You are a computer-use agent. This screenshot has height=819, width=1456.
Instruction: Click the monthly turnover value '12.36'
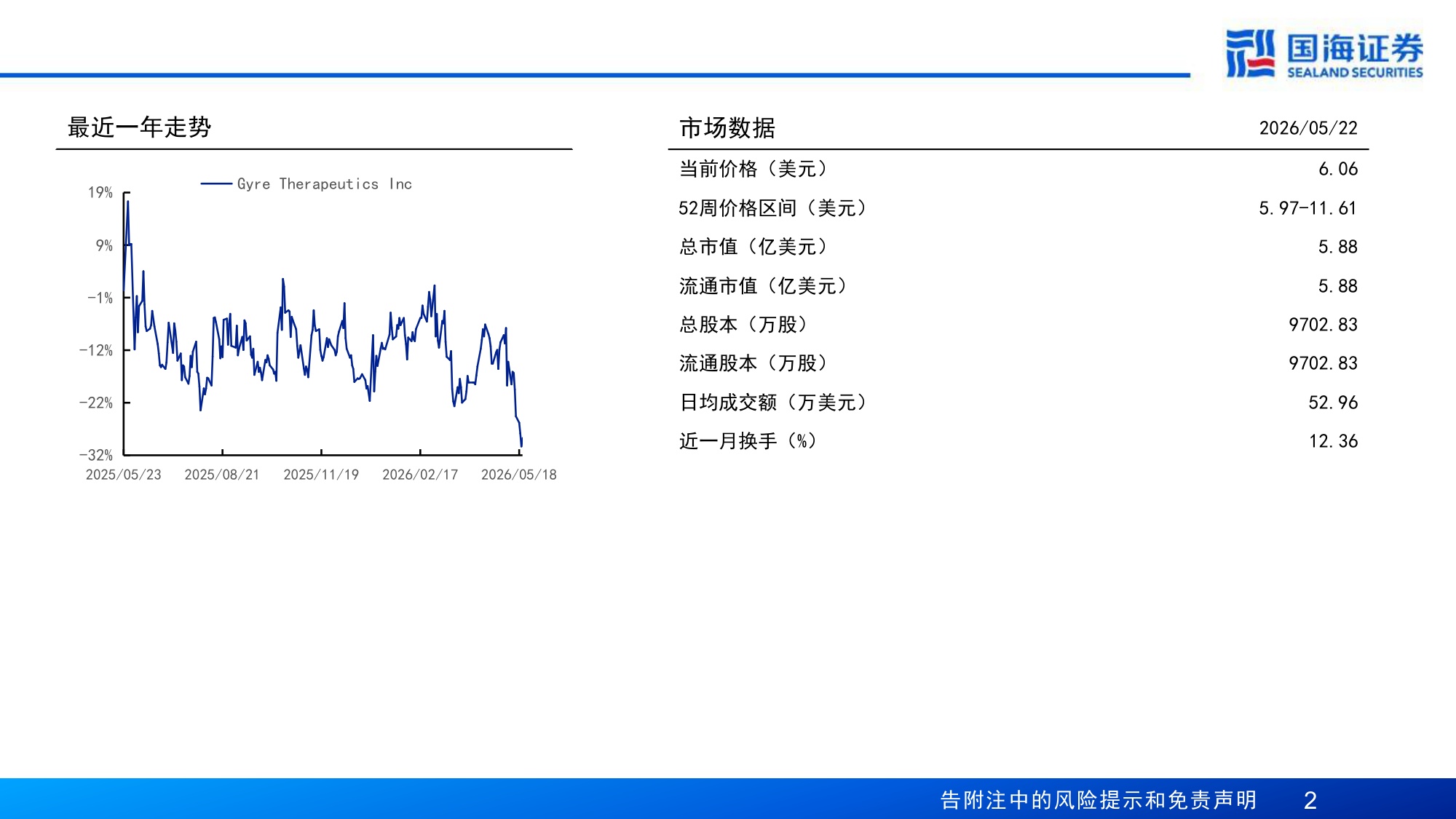pyautogui.click(x=1333, y=441)
